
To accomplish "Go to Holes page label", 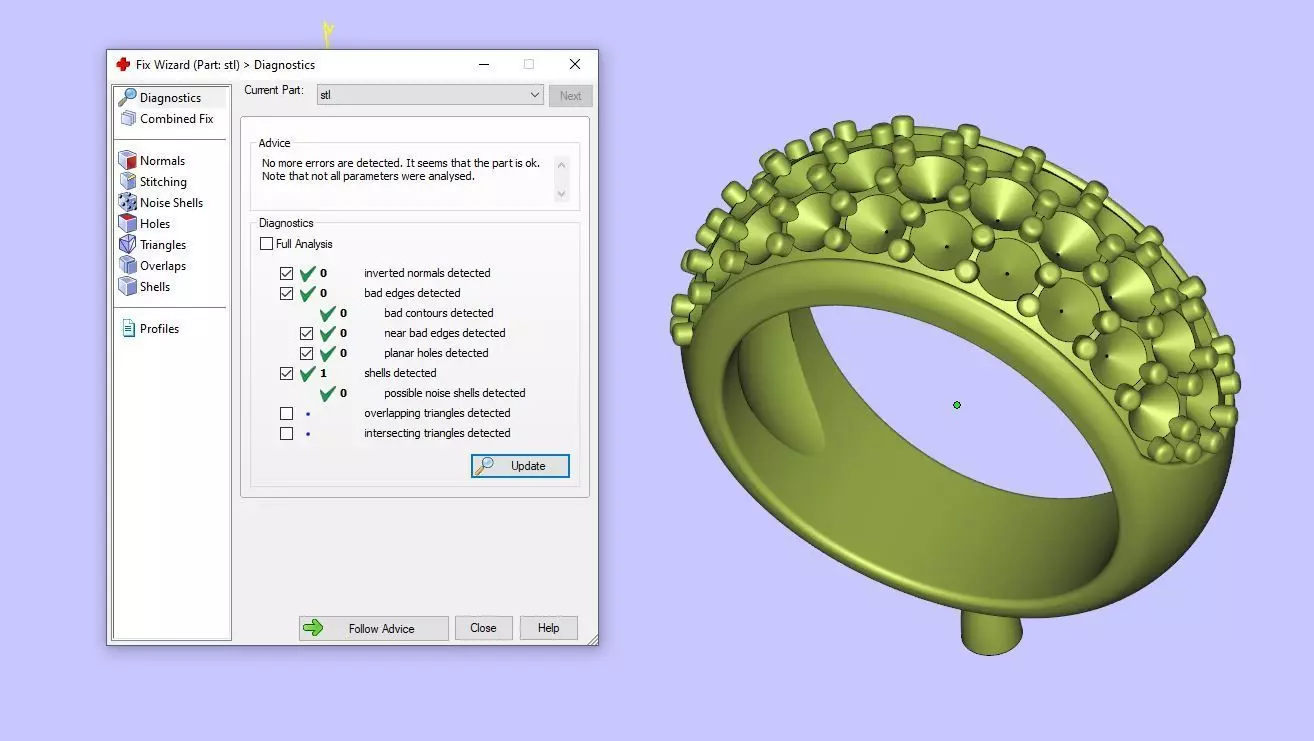I will click(155, 224).
